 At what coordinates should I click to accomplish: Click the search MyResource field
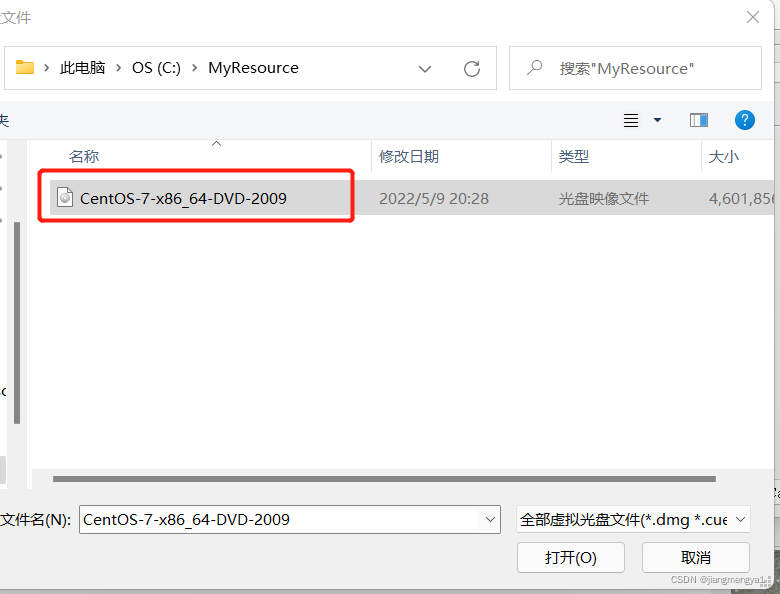[635, 68]
